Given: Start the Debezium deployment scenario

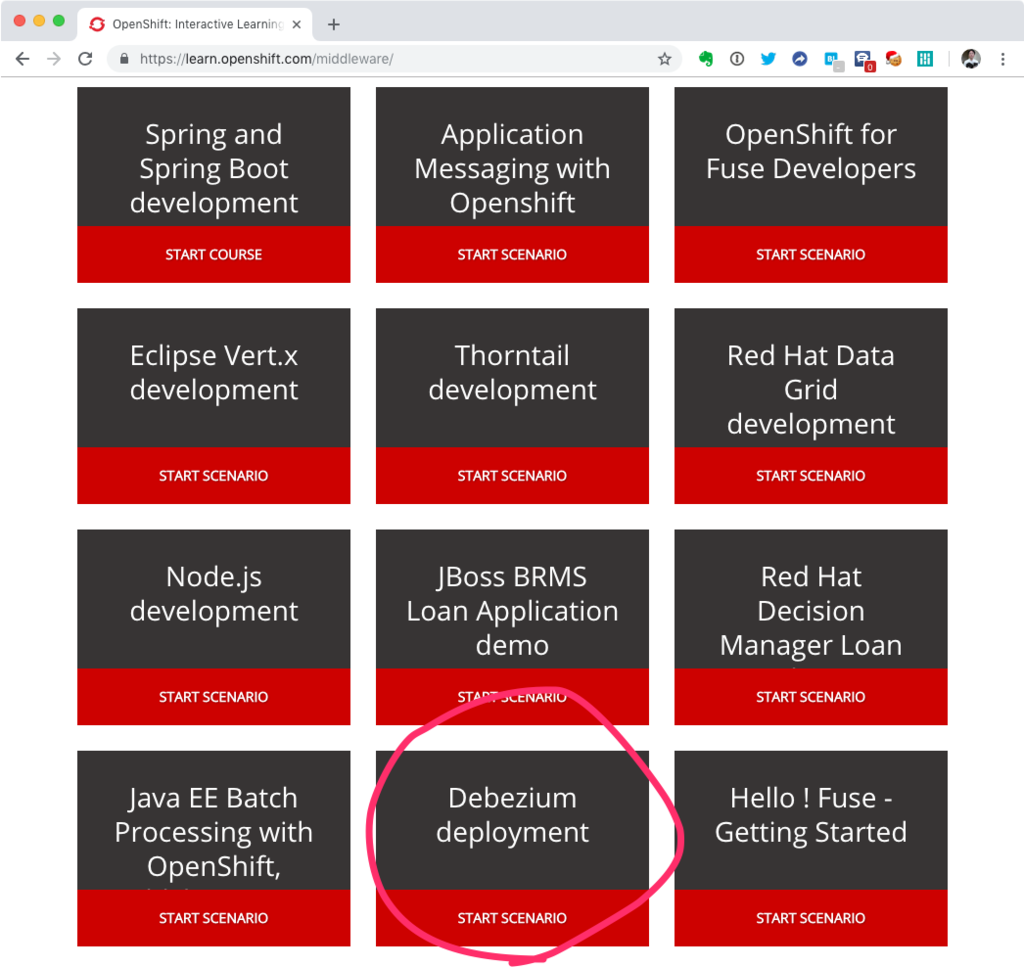Looking at the screenshot, I should click(512, 918).
